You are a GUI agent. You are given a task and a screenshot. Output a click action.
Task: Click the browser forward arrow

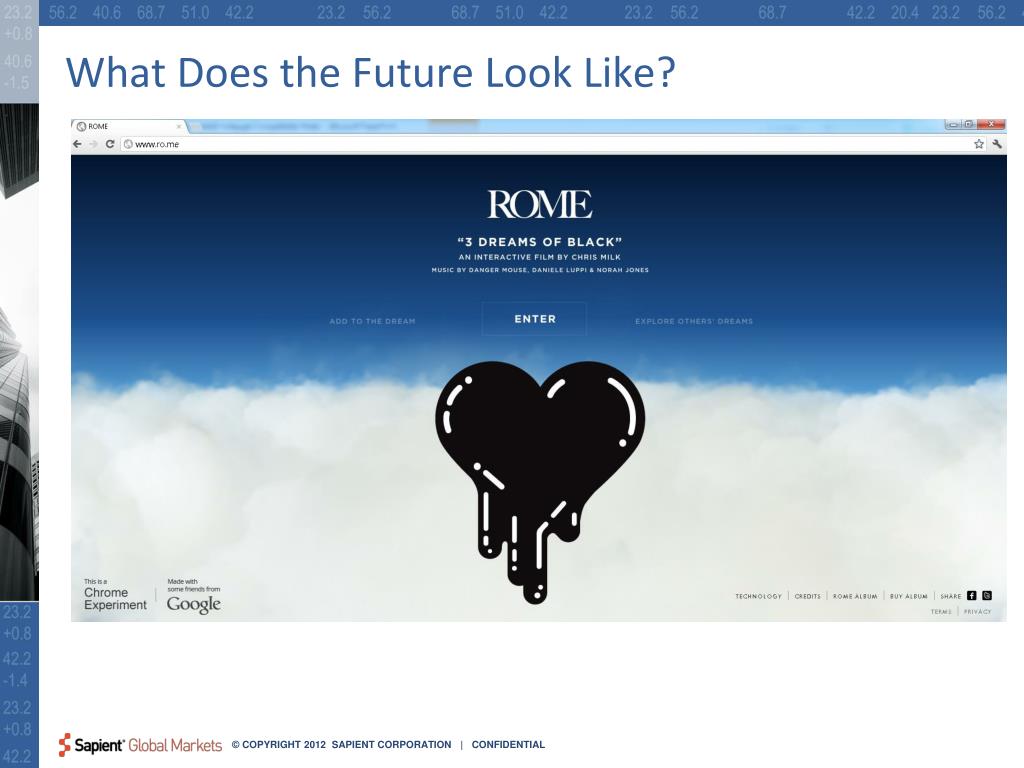pos(93,144)
